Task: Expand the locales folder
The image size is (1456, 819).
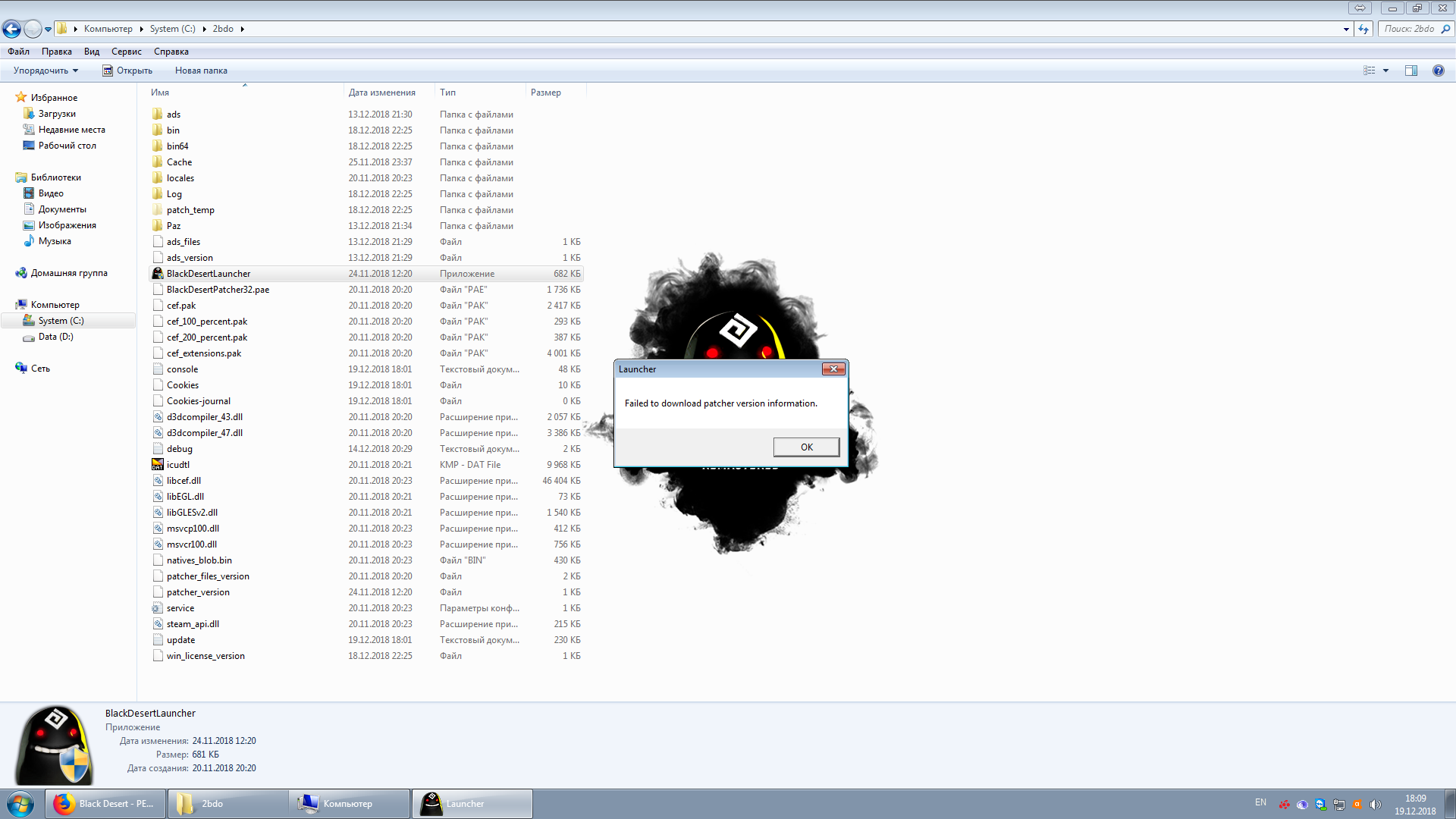Action: point(181,177)
